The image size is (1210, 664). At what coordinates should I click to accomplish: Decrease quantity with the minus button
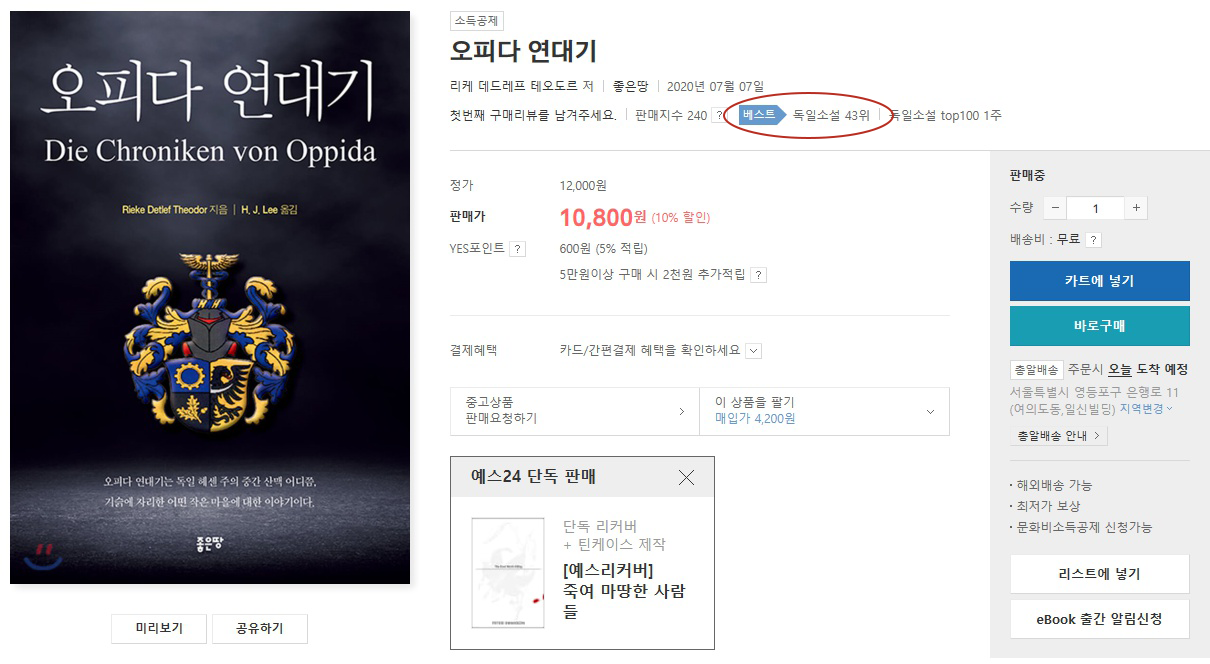point(1055,208)
